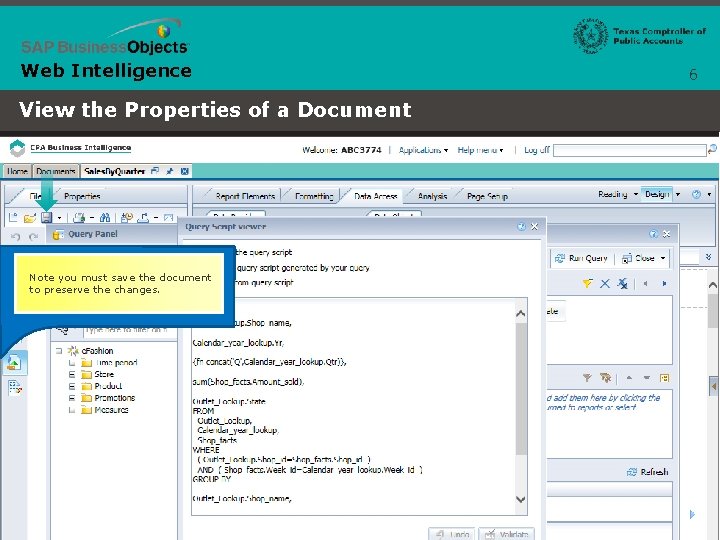Expand the double-chevron toolbar overflow
The height and width of the screenshot is (540, 720).
[709, 257]
